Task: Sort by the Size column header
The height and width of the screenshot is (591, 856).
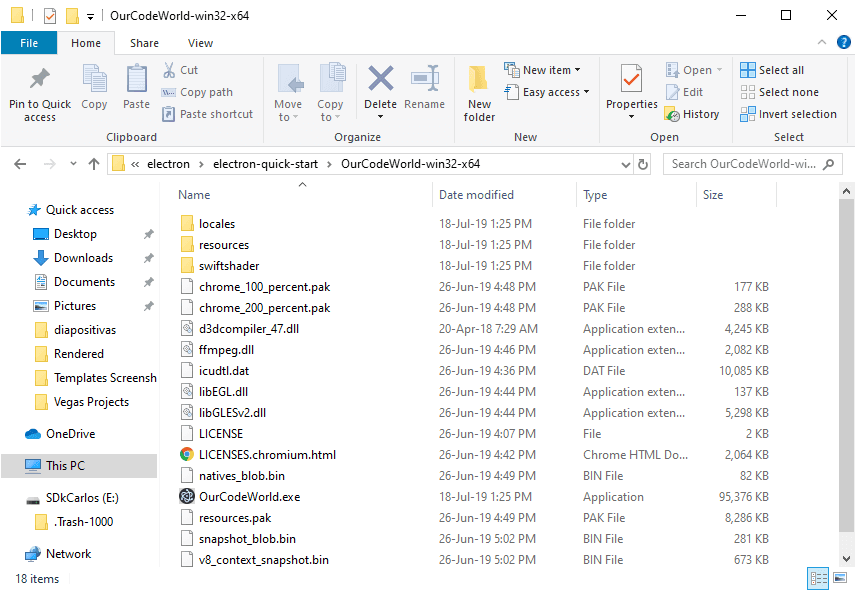Action: click(x=713, y=195)
